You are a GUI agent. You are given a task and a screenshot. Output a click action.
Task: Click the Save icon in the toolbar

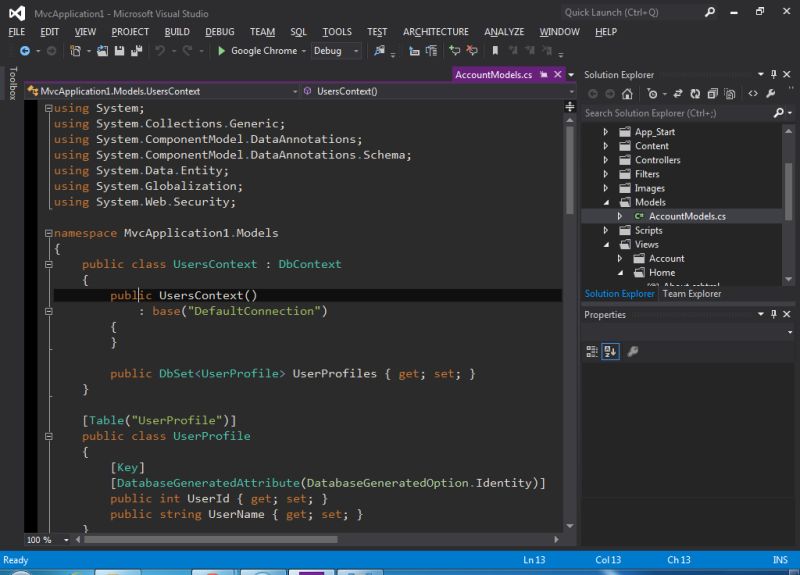click(119, 51)
